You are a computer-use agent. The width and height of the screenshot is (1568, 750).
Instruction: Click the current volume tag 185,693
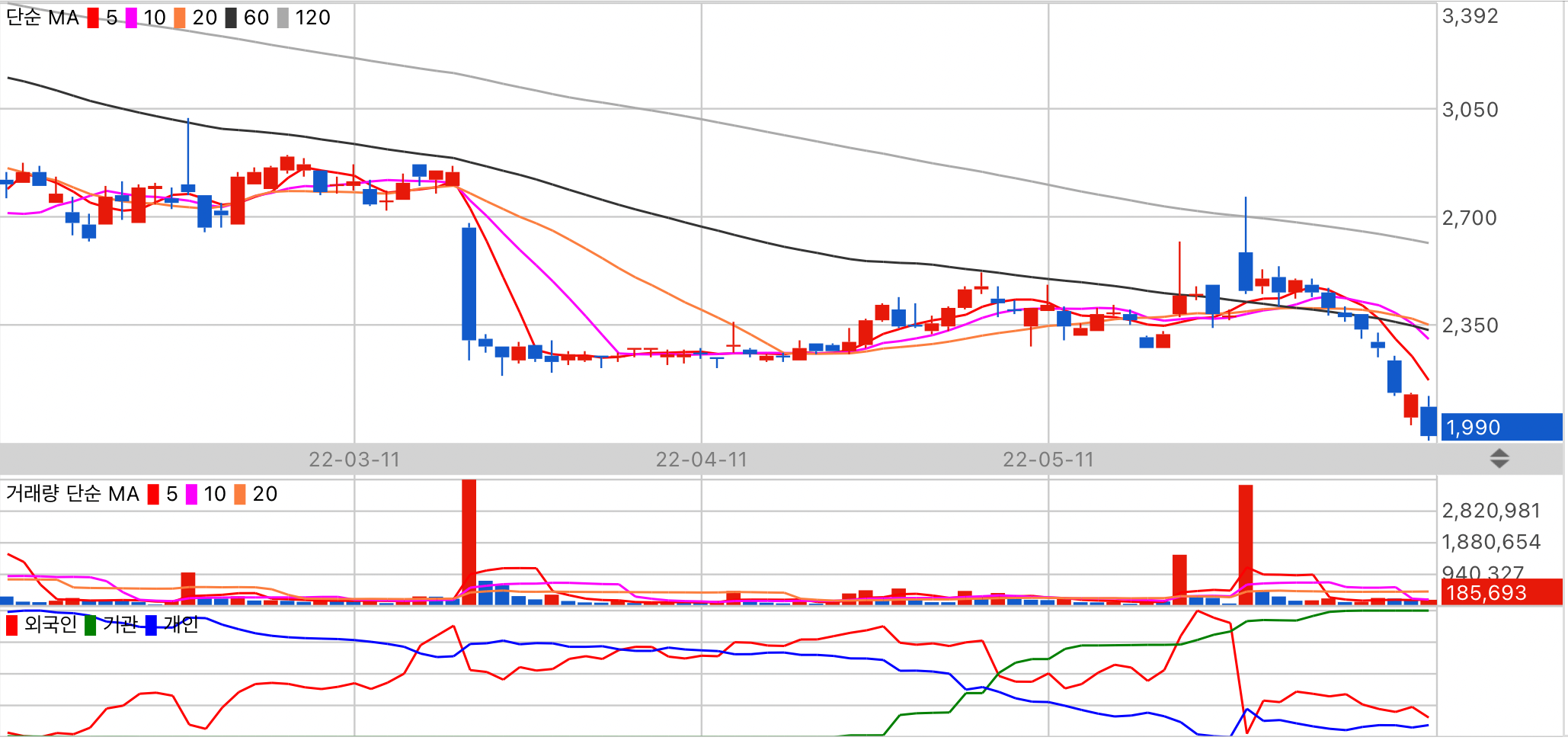1502,592
